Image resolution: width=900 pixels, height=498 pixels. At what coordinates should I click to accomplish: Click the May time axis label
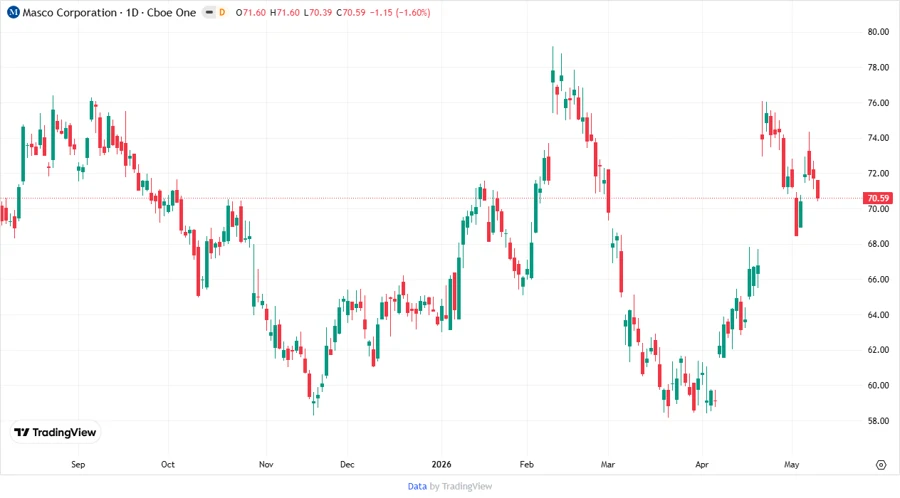click(x=792, y=464)
